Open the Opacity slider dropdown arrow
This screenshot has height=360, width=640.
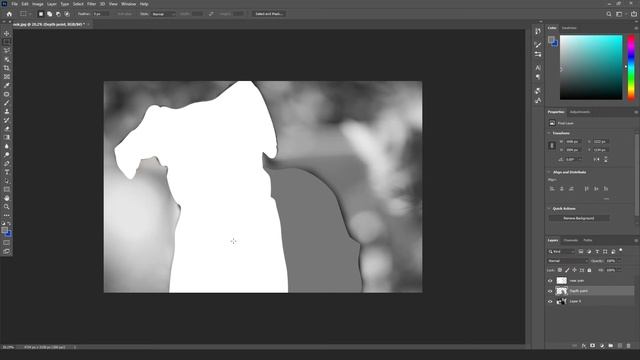(x=619, y=261)
